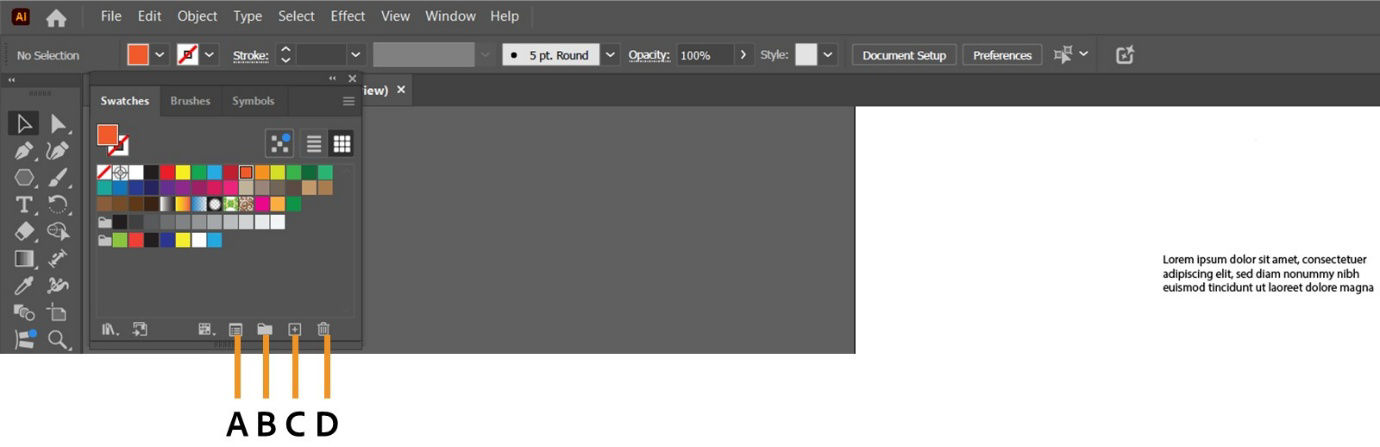This screenshot has width=1380, height=447.
Task: Select the Pen tool
Action: [x=25, y=151]
